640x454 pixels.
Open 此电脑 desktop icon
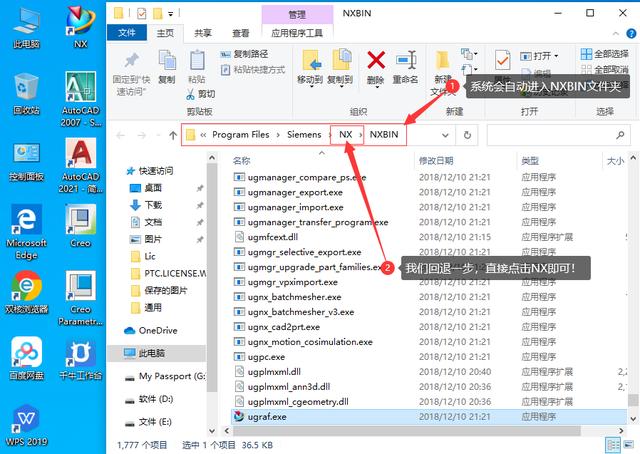click(x=27, y=27)
